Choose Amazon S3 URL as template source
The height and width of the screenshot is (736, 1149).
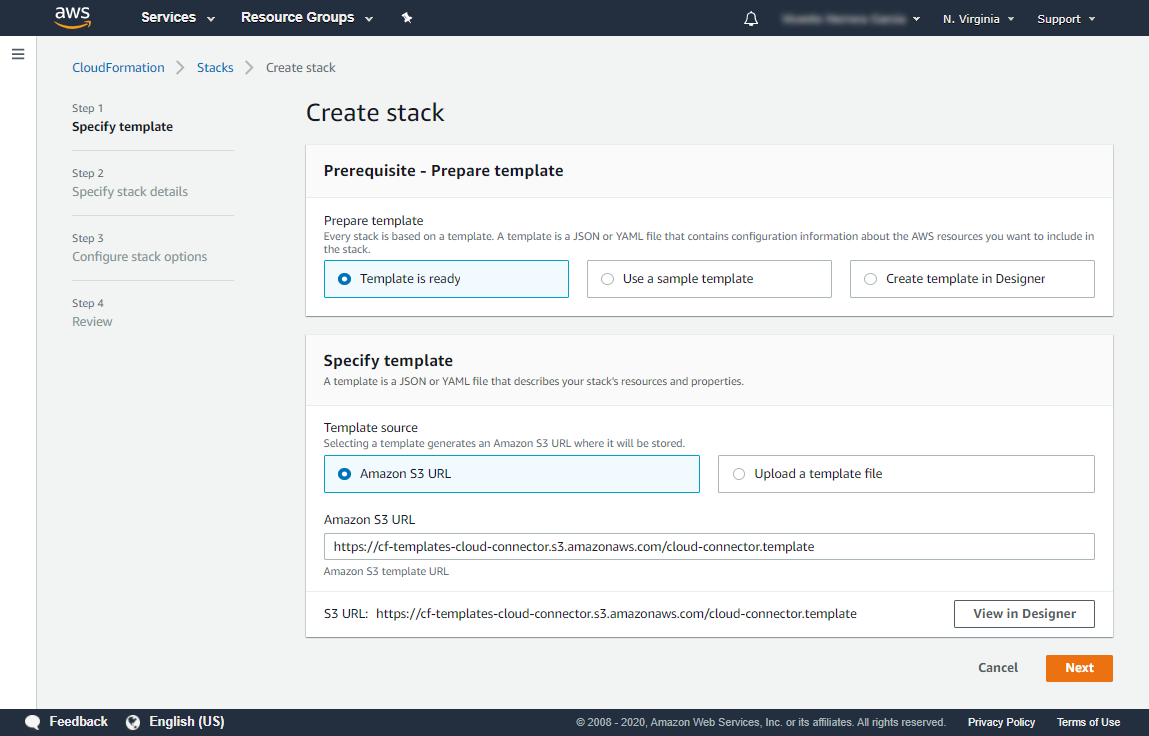[511, 474]
